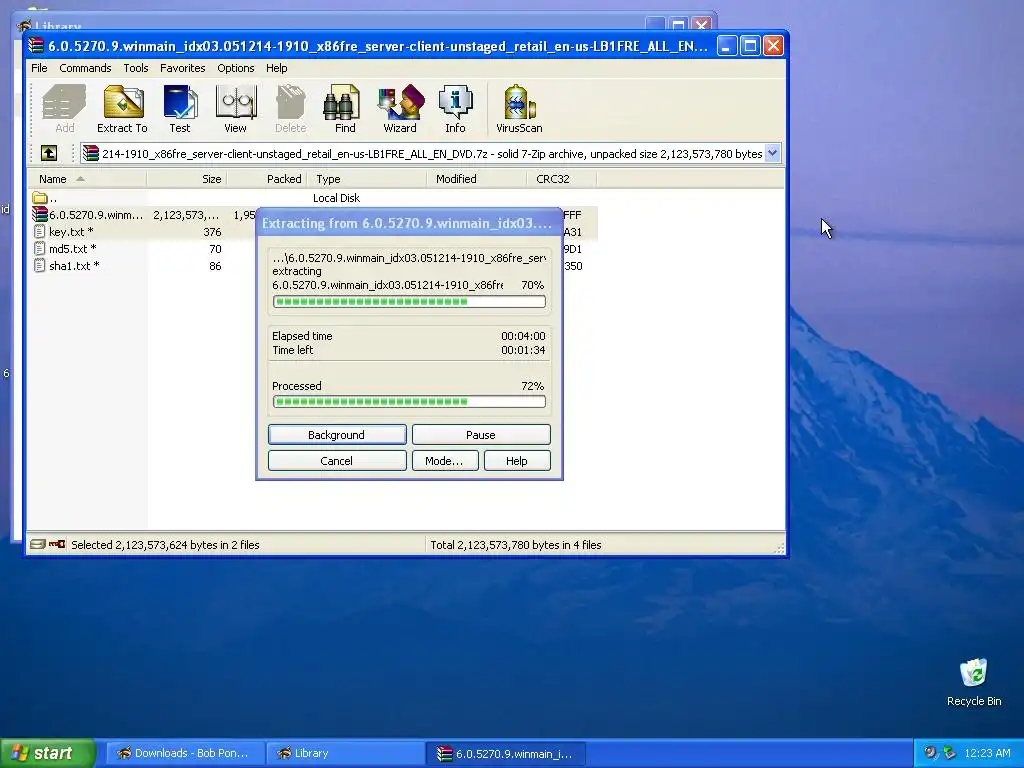Click the file extraction progress bar at 70%
Viewport: 1024px width, 768px height.
(409, 302)
